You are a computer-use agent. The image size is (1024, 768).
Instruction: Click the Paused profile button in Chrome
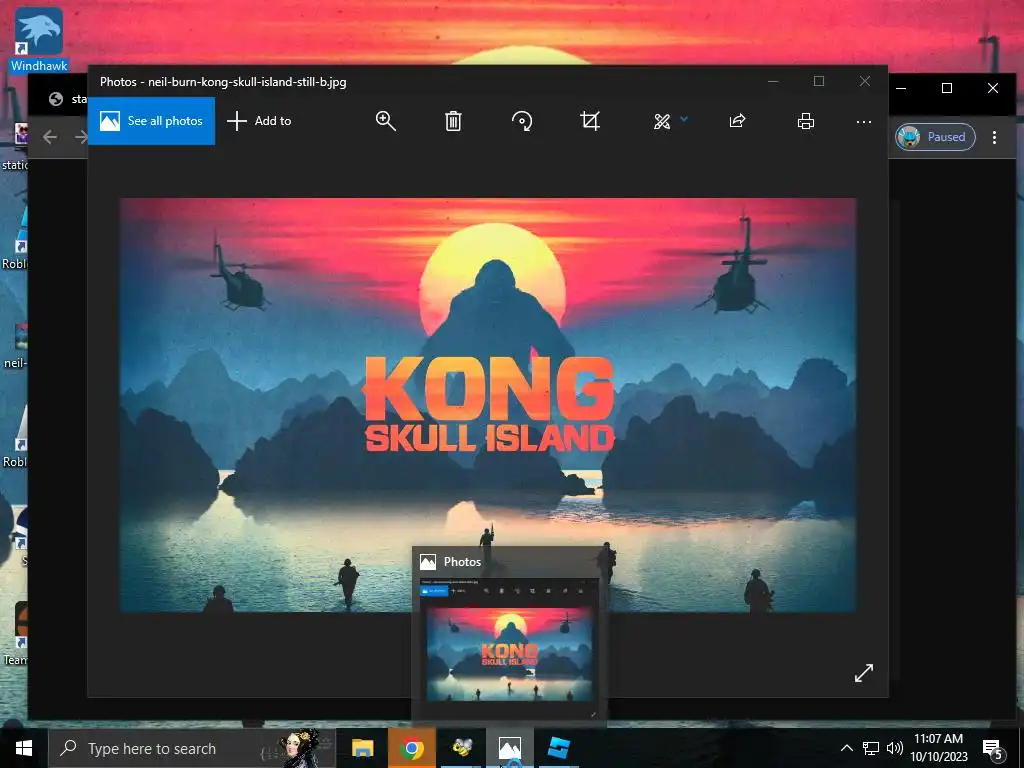[935, 137]
